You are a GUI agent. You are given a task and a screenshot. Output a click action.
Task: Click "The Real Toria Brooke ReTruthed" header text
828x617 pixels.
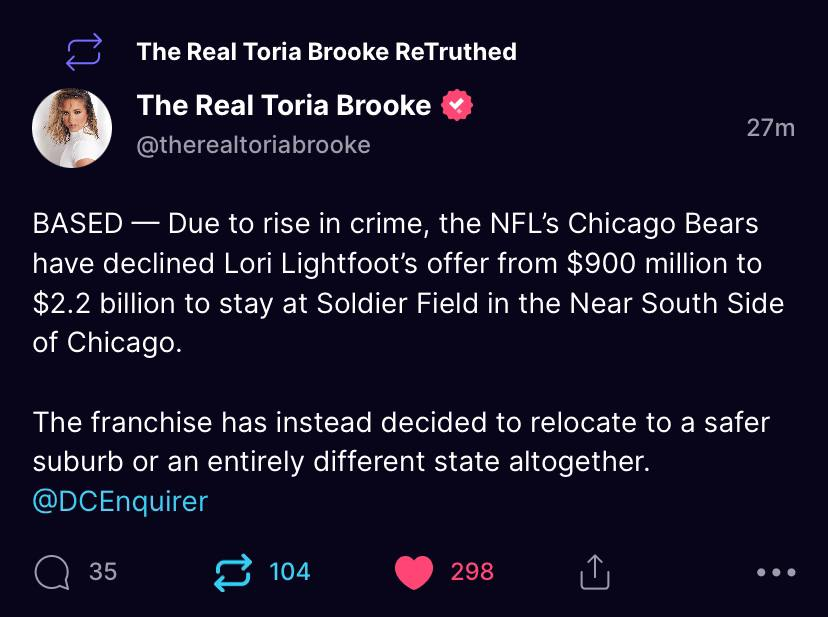pos(326,52)
